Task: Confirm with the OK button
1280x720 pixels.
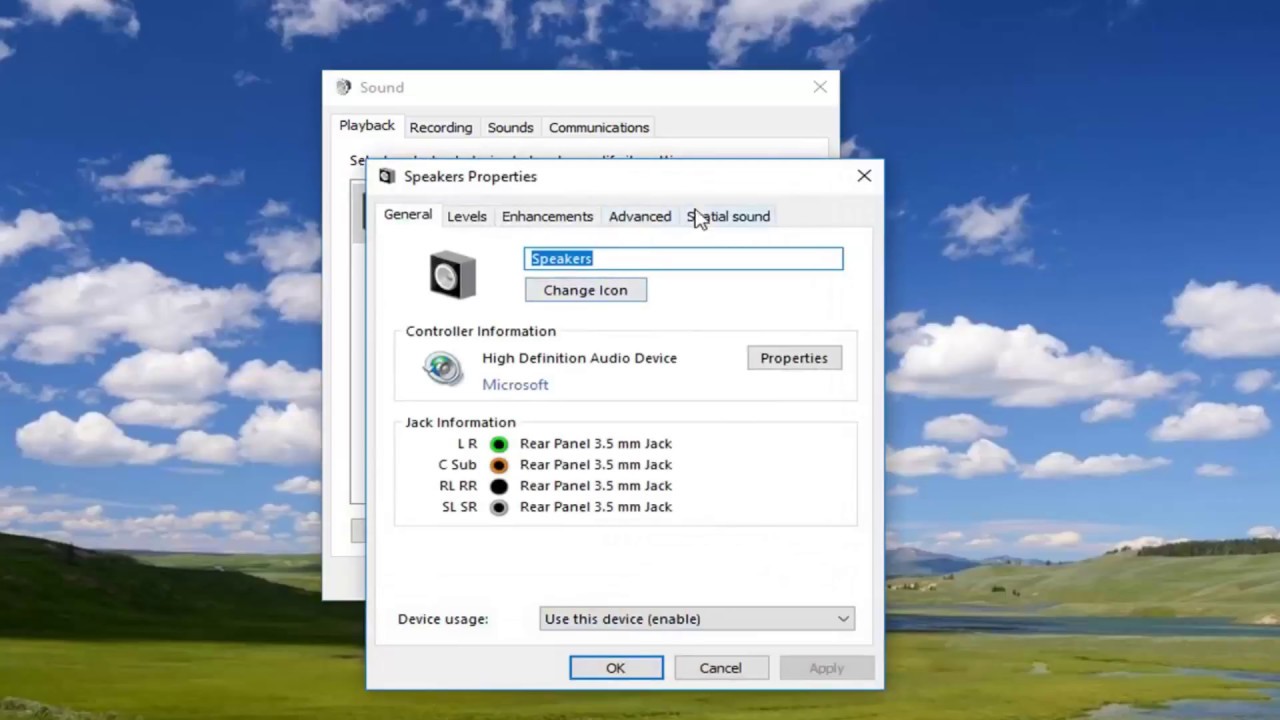Action: [616, 668]
